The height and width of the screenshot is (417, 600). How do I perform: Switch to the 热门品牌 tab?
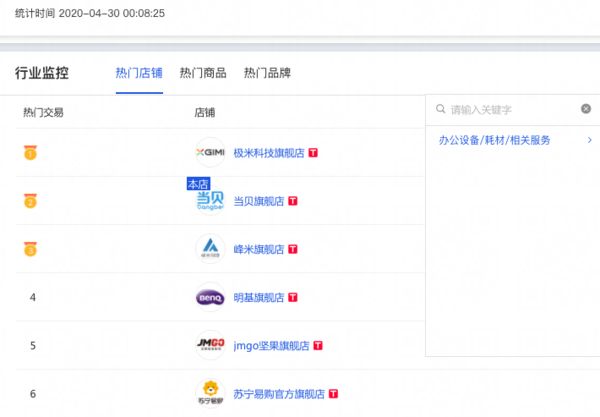click(x=267, y=73)
